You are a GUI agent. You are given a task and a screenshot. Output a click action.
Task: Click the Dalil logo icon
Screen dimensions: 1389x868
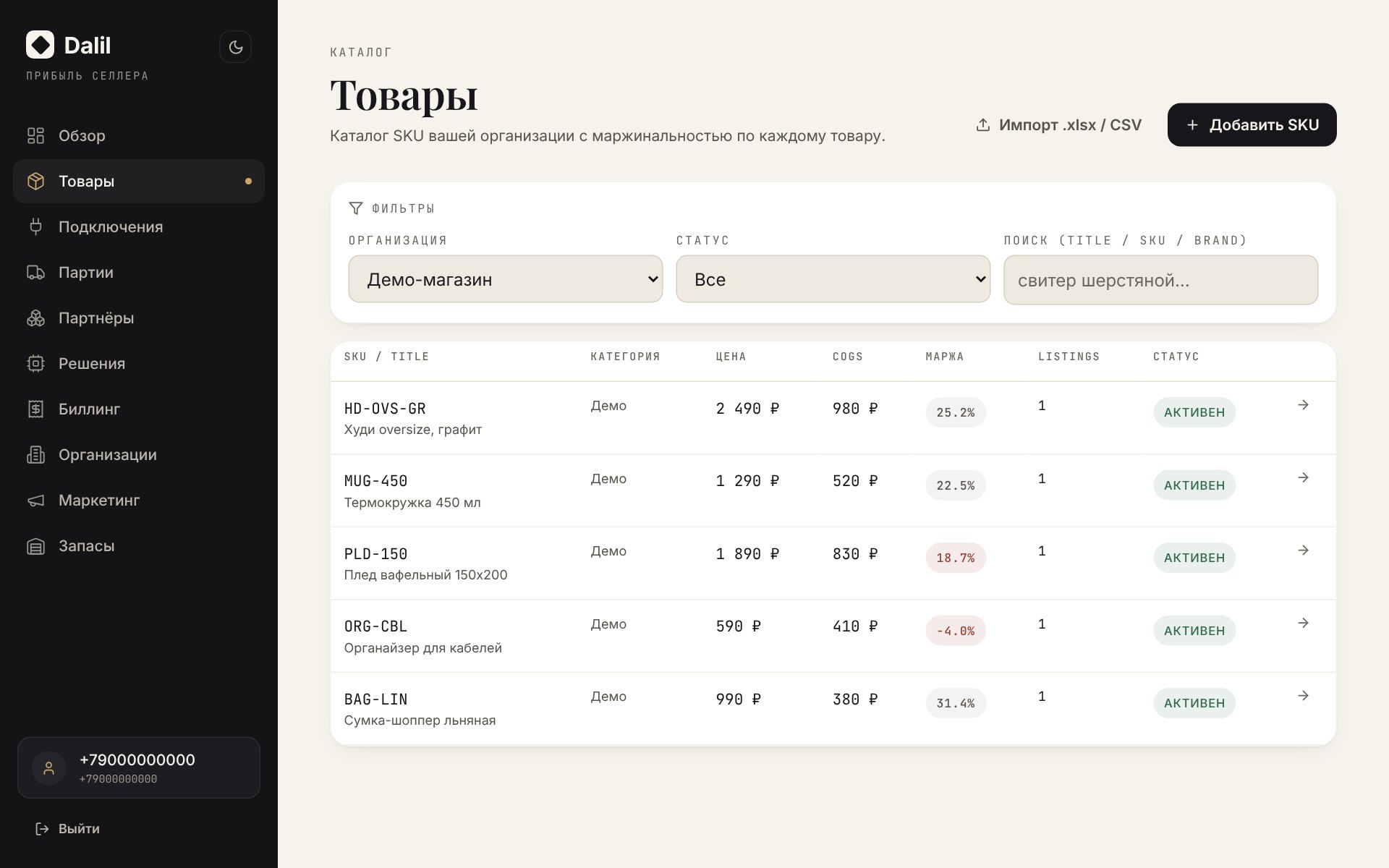(40, 45)
